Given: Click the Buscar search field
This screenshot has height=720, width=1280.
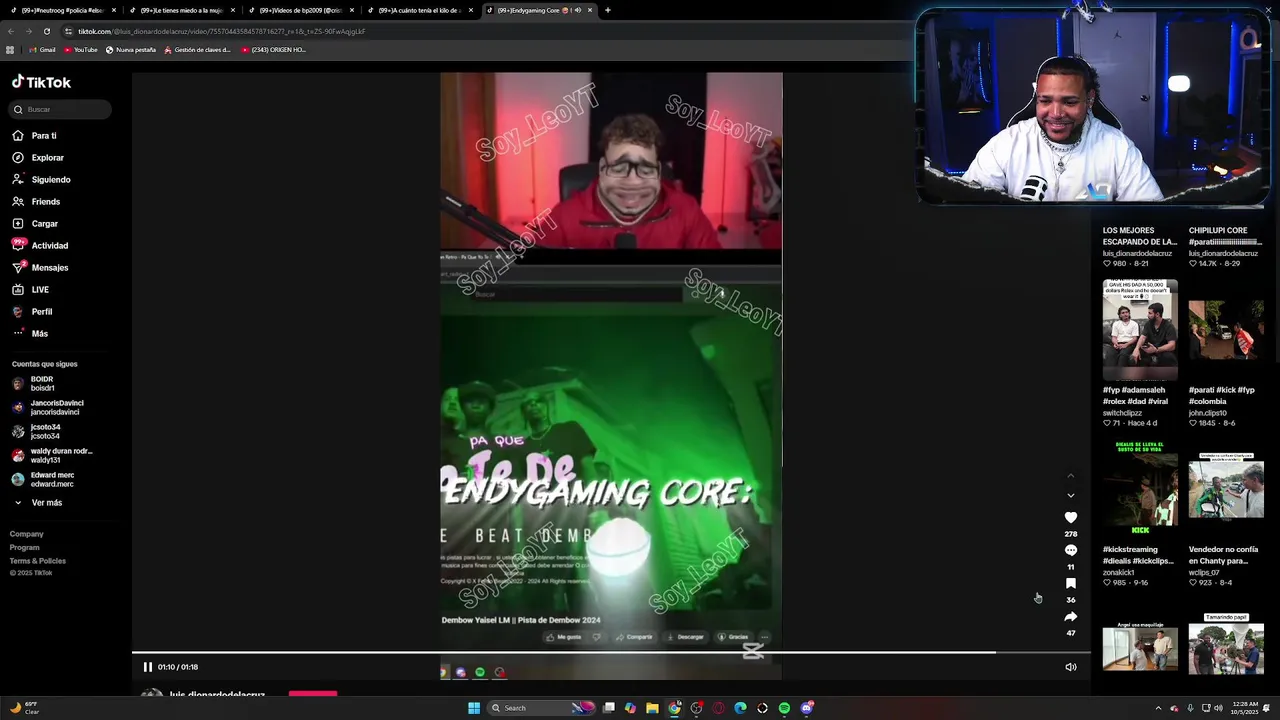Looking at the screenshot, I should (60, 109).
